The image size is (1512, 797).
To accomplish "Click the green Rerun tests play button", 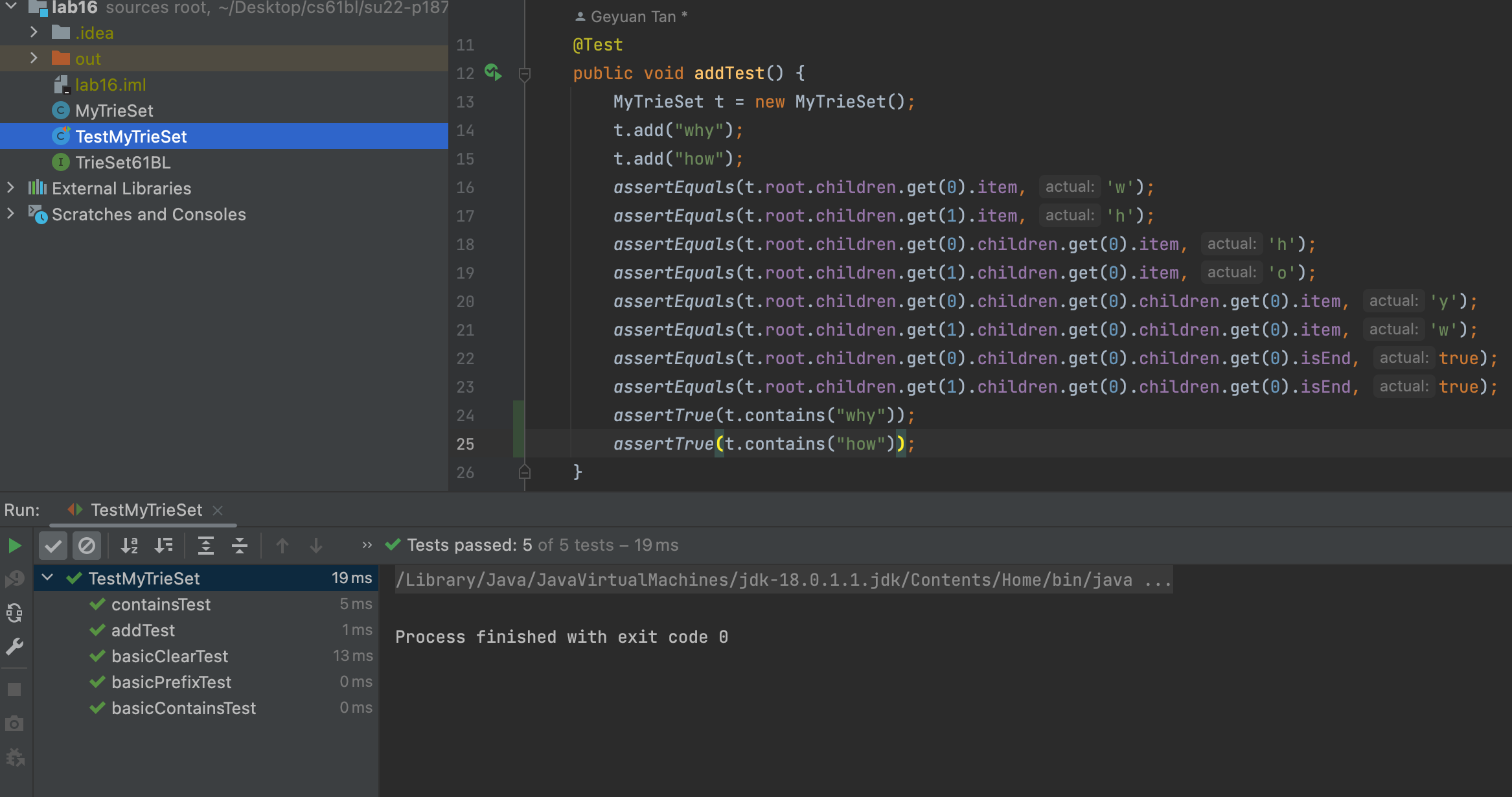I will pyautogui.click(x=14, y=546).
